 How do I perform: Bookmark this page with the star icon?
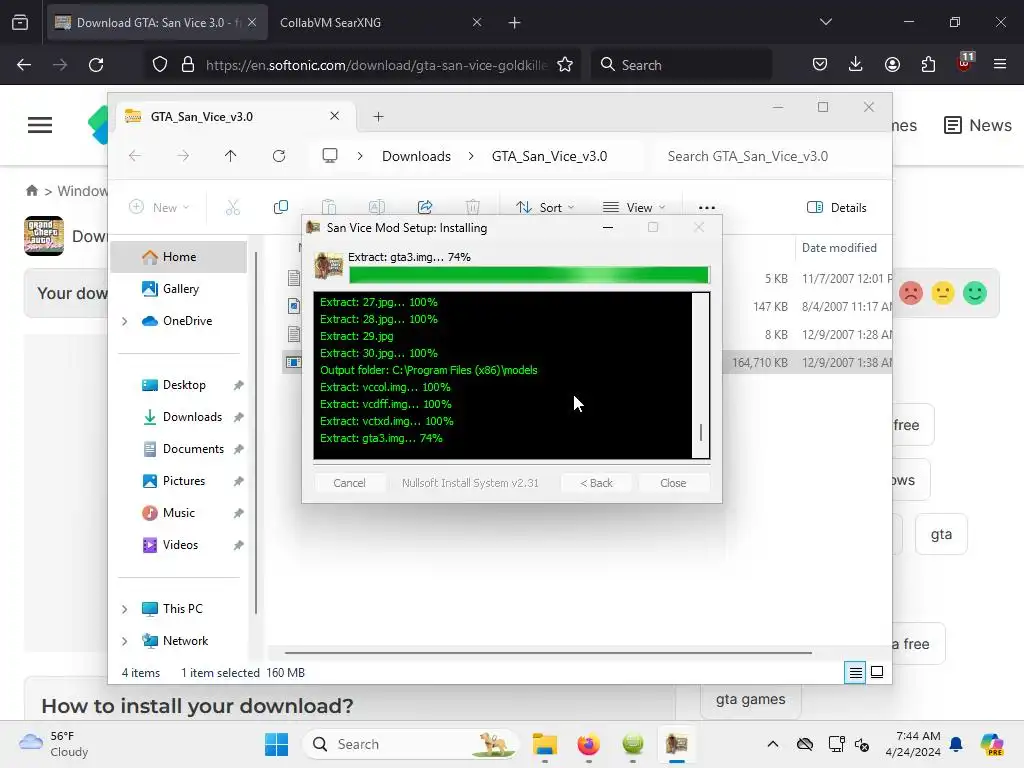565,65
